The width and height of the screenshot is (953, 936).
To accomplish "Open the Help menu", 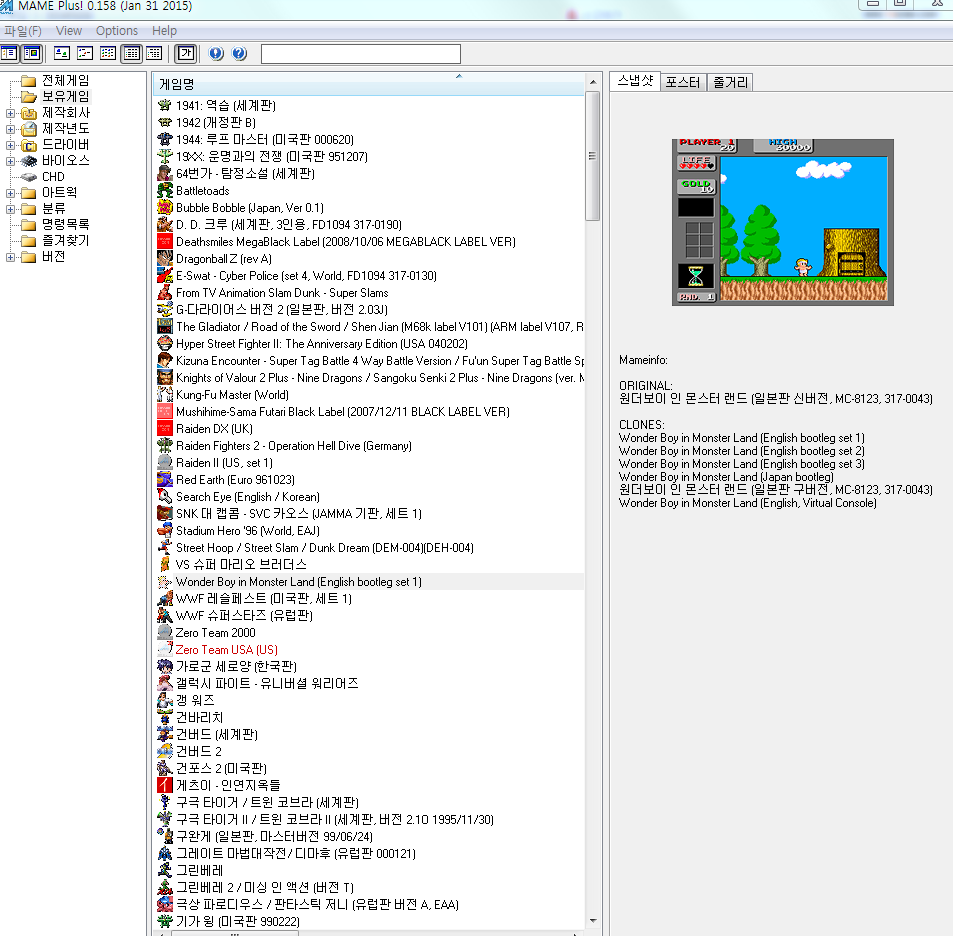I will [x=164, y=30].
